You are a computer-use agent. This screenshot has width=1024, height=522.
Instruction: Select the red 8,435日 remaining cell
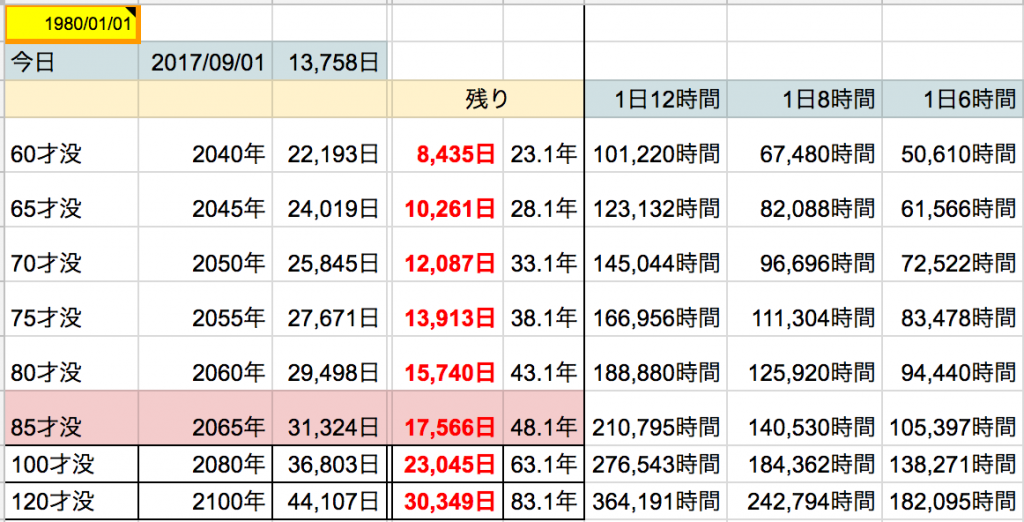click(446, 153)
